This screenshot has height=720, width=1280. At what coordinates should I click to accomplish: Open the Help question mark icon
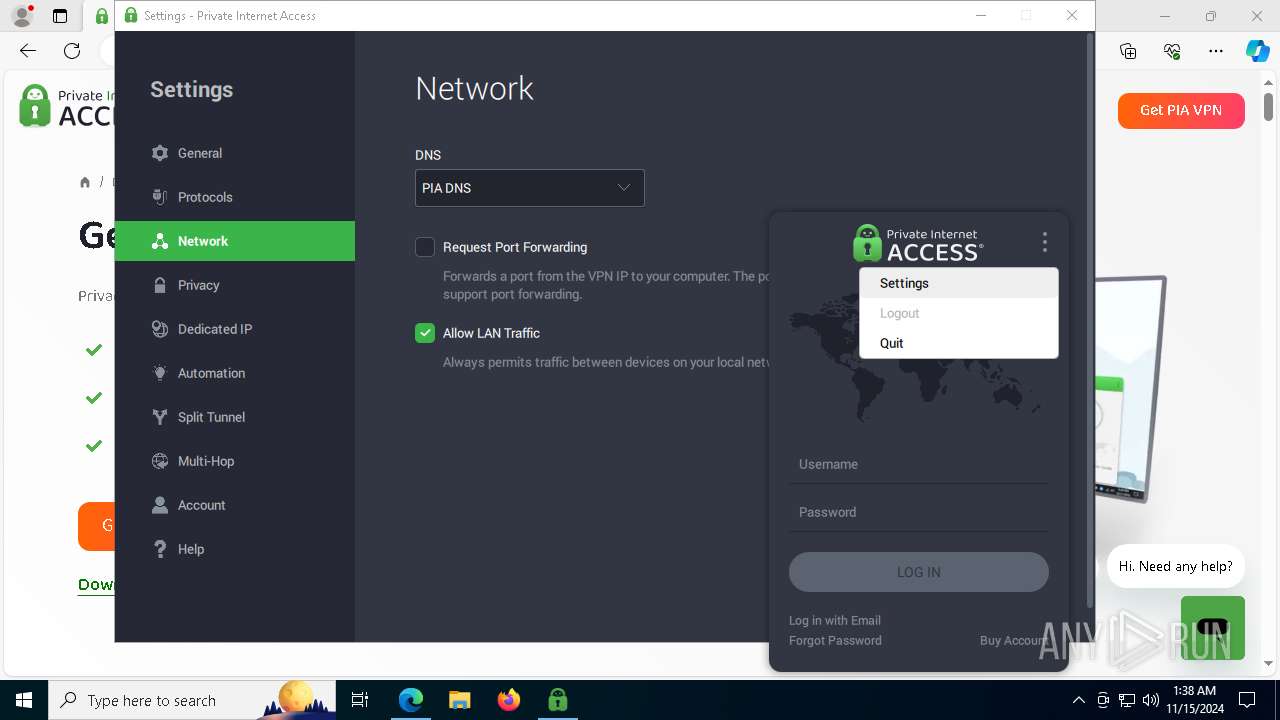tap(160, 549)
